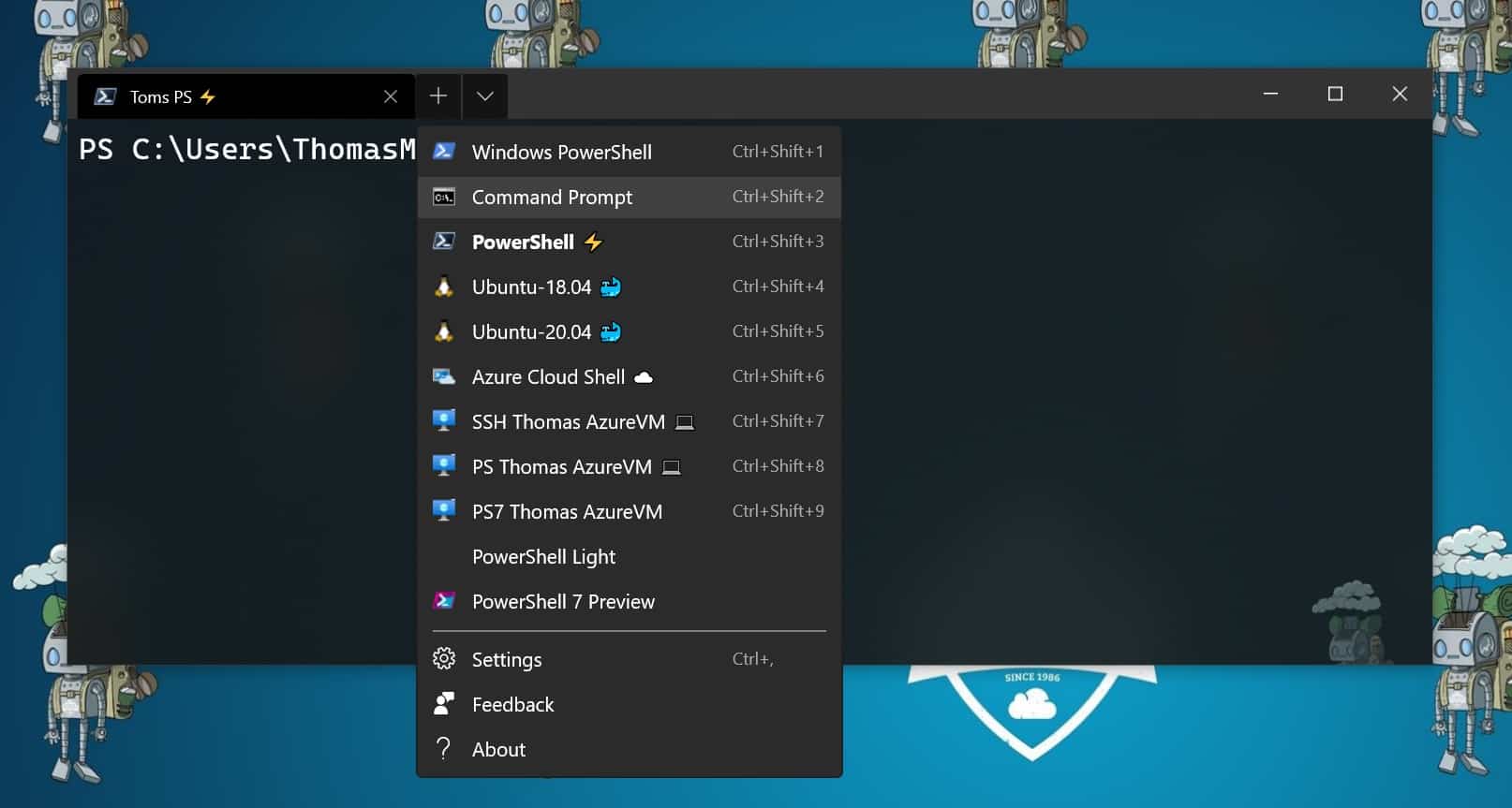The height and width of the screenshot is (808, 1512).
Task: Open the Feedback menu entry
Action: 630,704
